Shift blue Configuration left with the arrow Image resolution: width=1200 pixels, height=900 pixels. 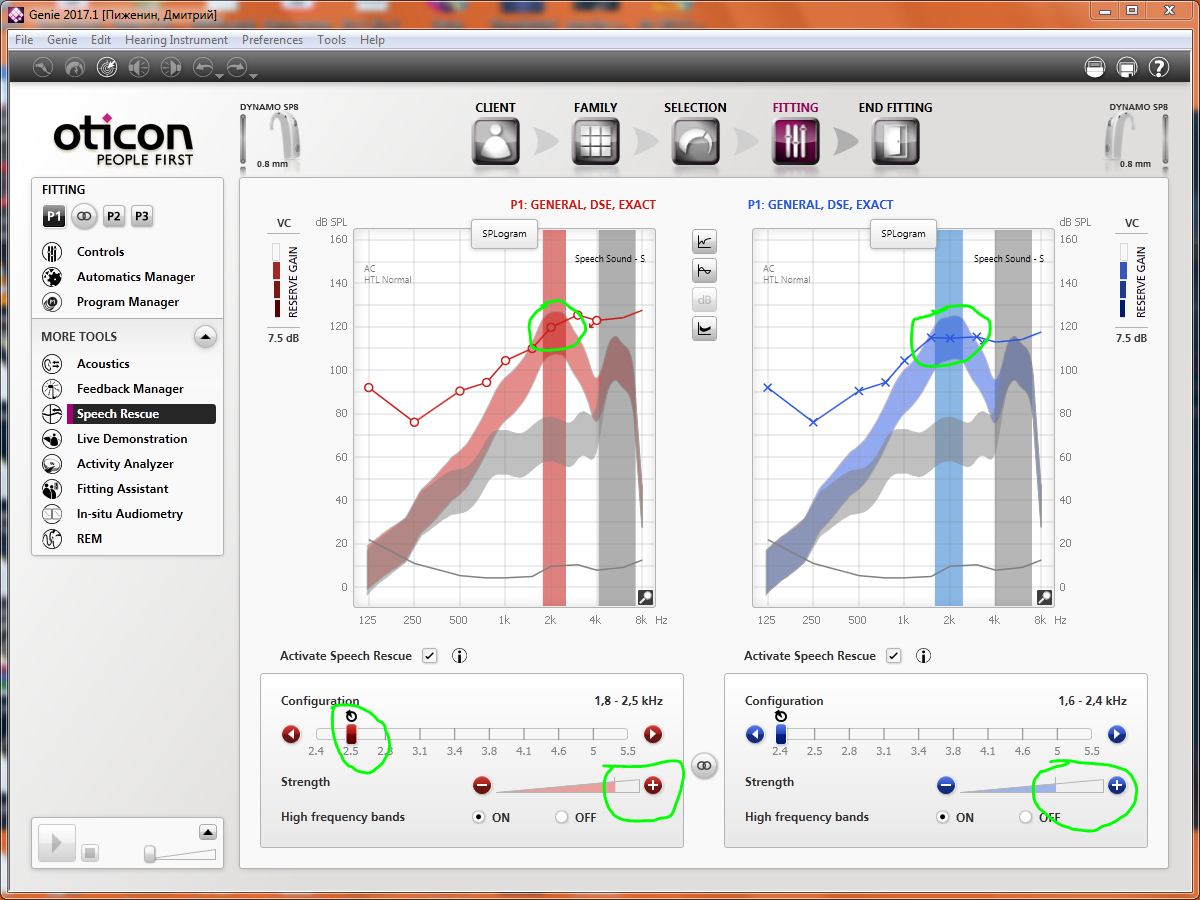pyautogui.click(x=755, y=735)
